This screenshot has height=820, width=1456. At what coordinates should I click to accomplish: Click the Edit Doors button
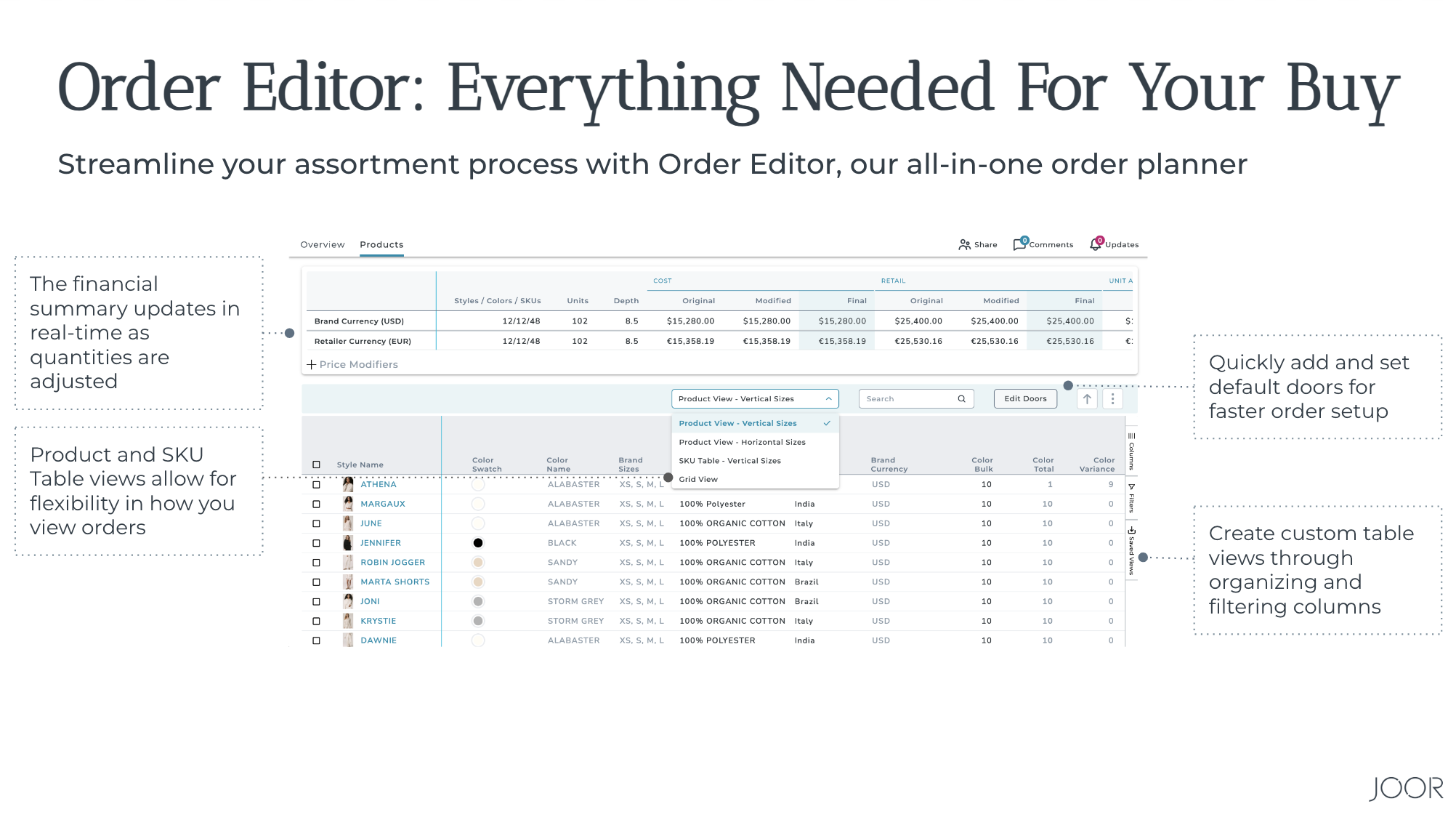coord(1025,399)
